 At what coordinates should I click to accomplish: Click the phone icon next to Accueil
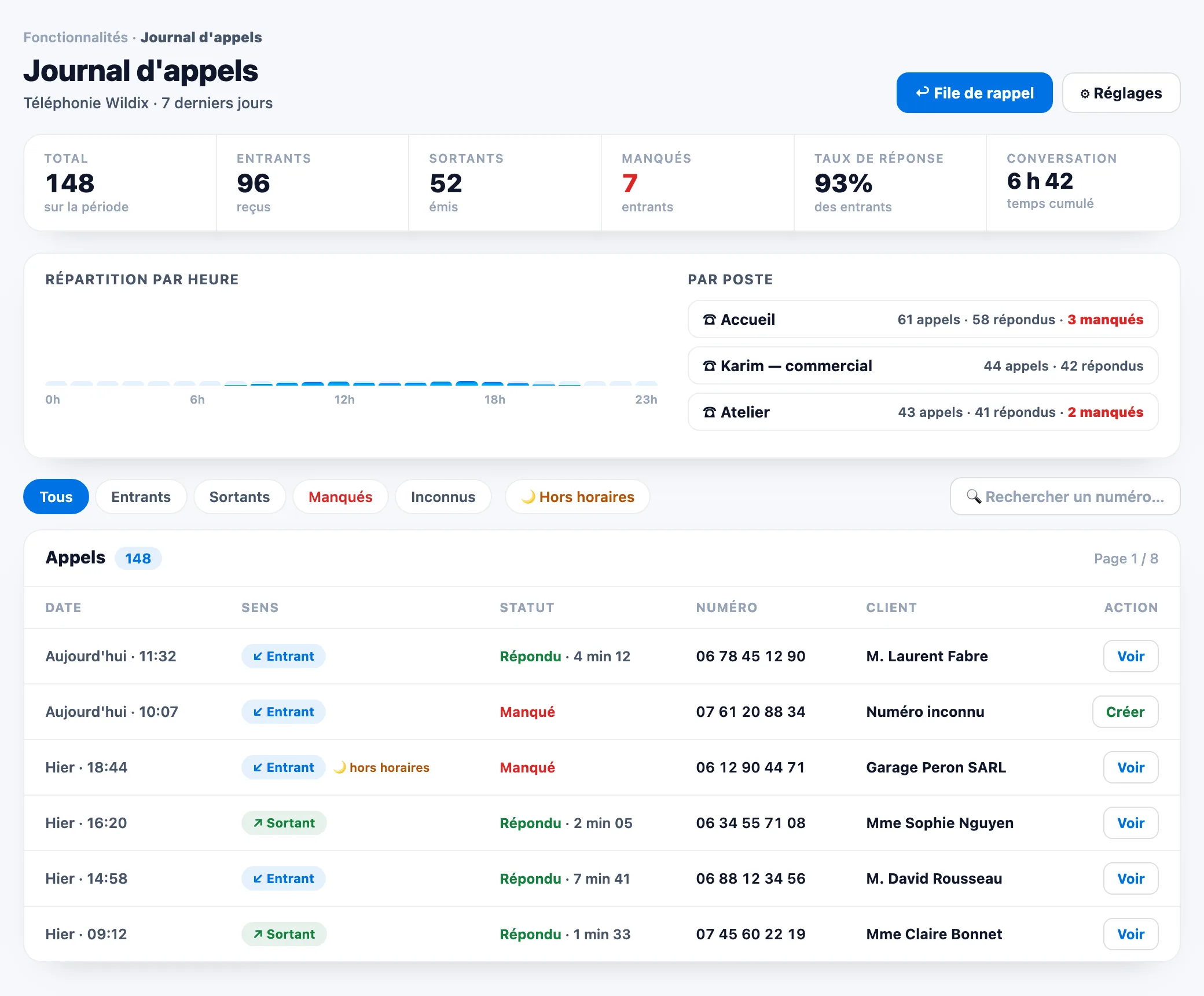click(x=709, y=320)
